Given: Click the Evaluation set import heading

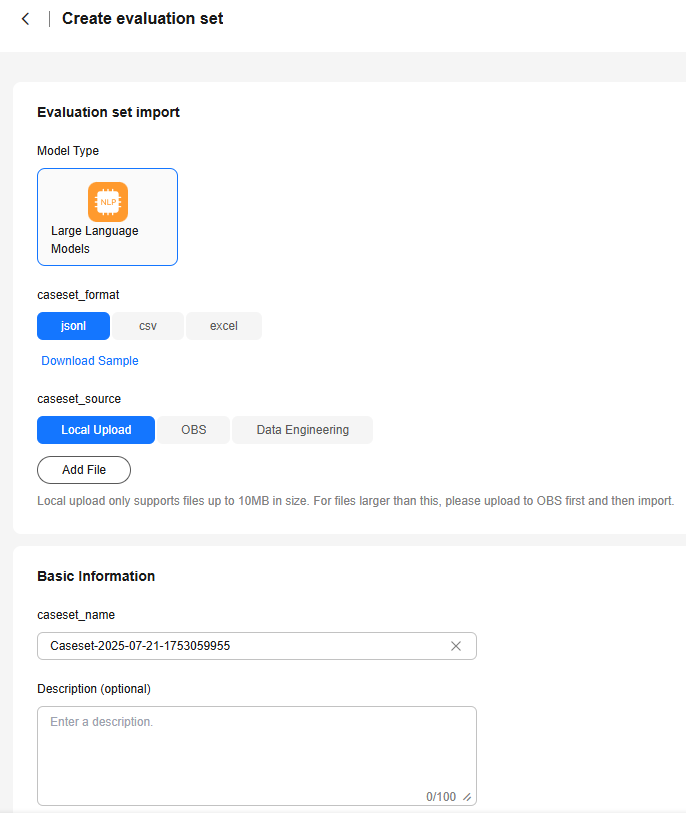Looking at the screenshot, I should tap(108, 112).
